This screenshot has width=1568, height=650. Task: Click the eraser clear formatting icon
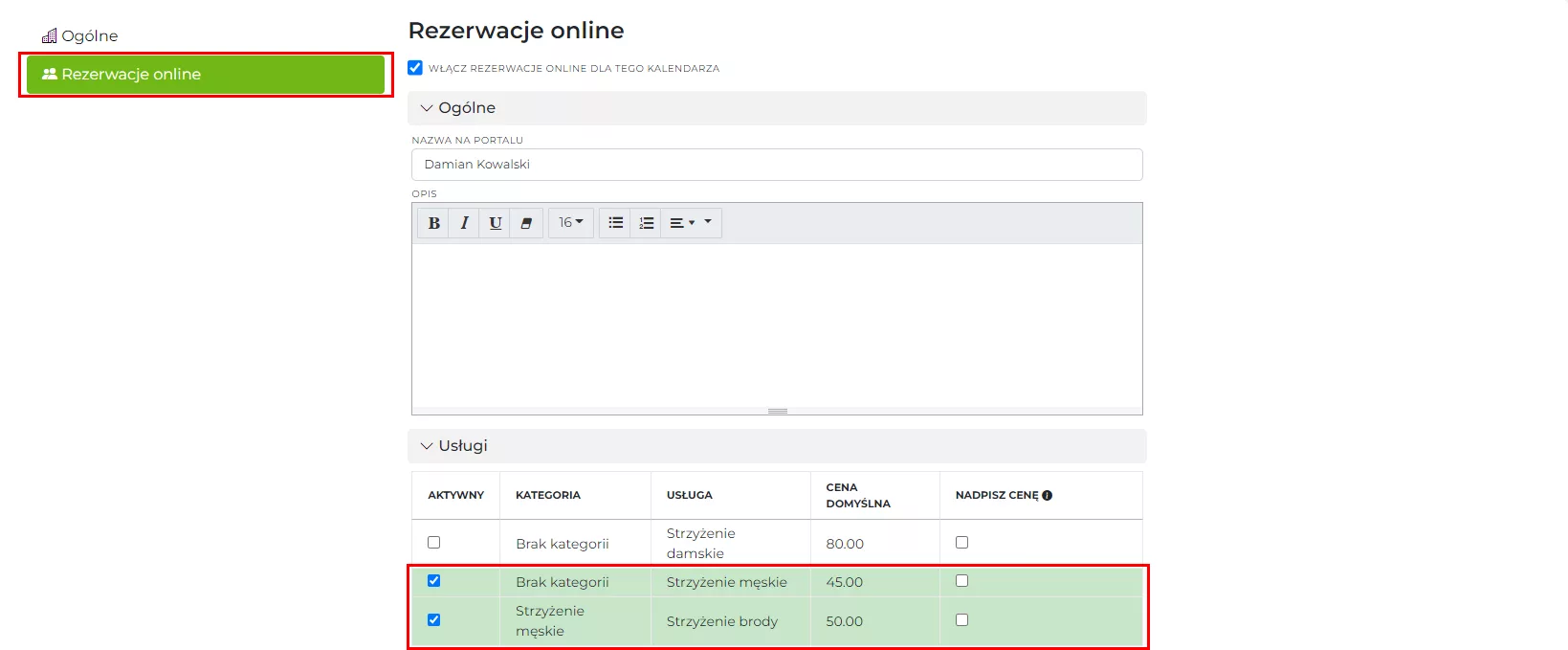(526, 223)
